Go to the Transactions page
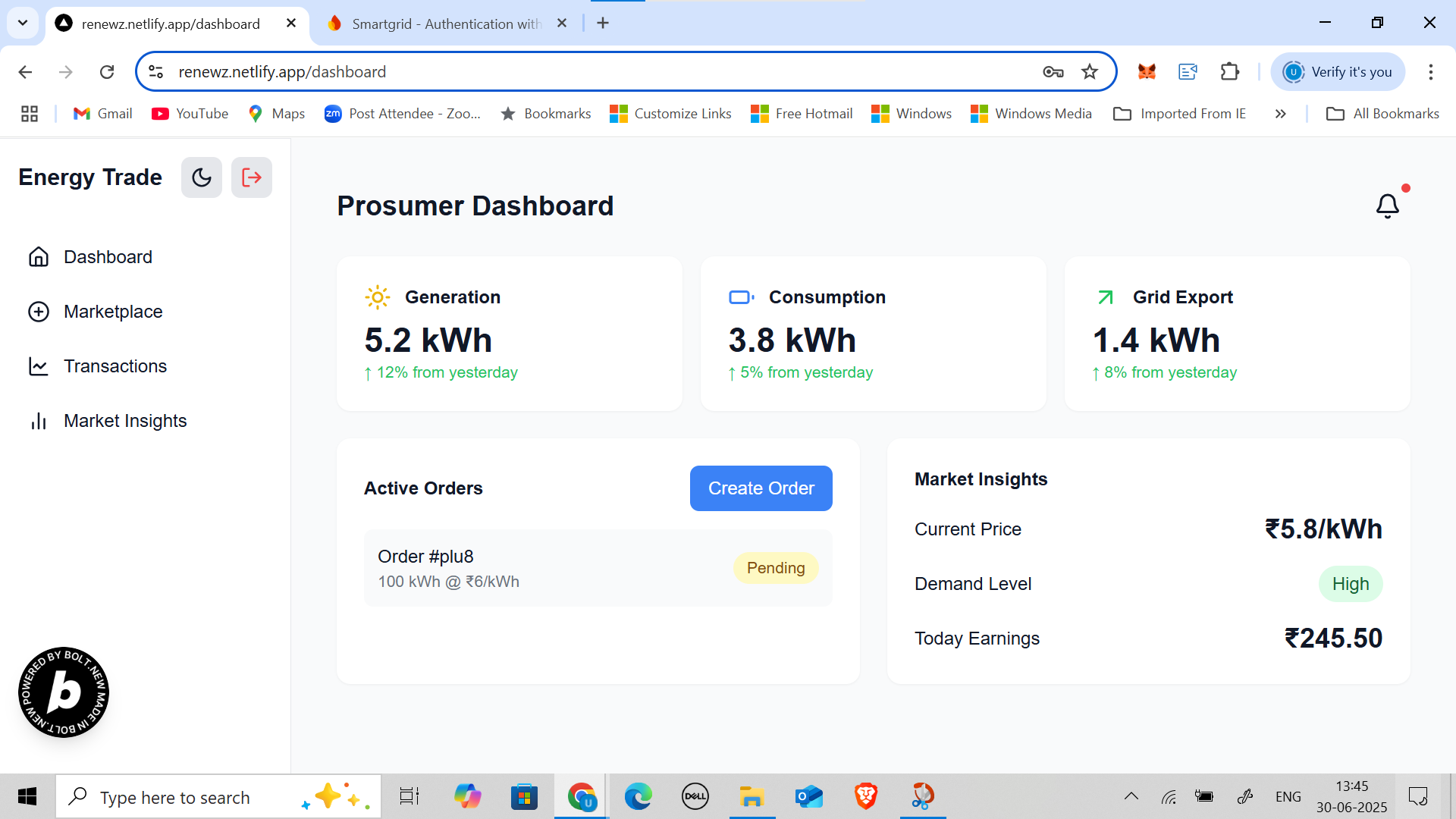This screenshot has width=1456, height=819. pyautogui.click(x=115, y=366)
